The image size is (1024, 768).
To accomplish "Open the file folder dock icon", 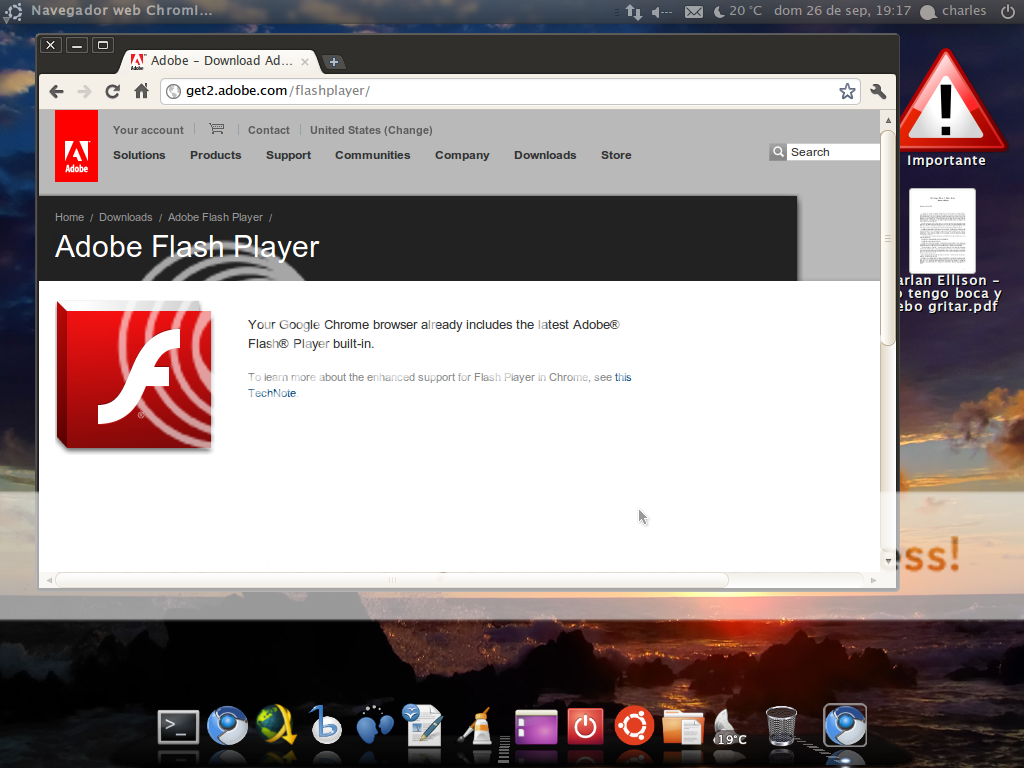I will 682,727.
